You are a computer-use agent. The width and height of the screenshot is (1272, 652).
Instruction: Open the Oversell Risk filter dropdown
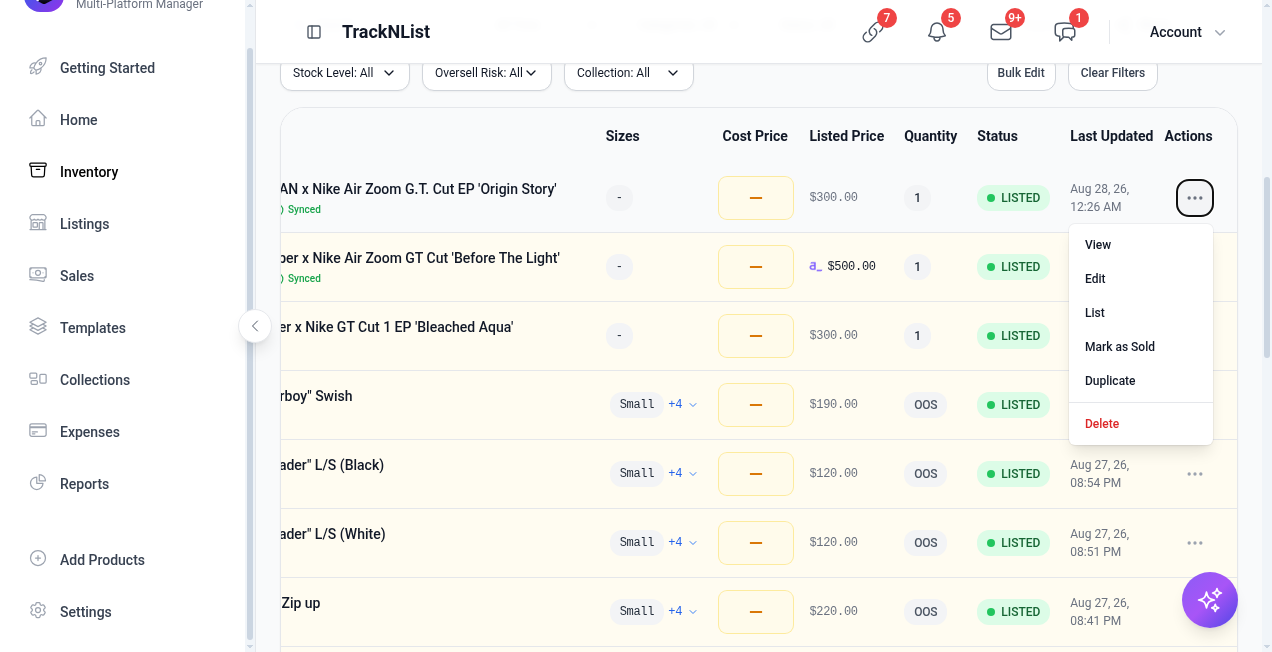tap(486, 73)
